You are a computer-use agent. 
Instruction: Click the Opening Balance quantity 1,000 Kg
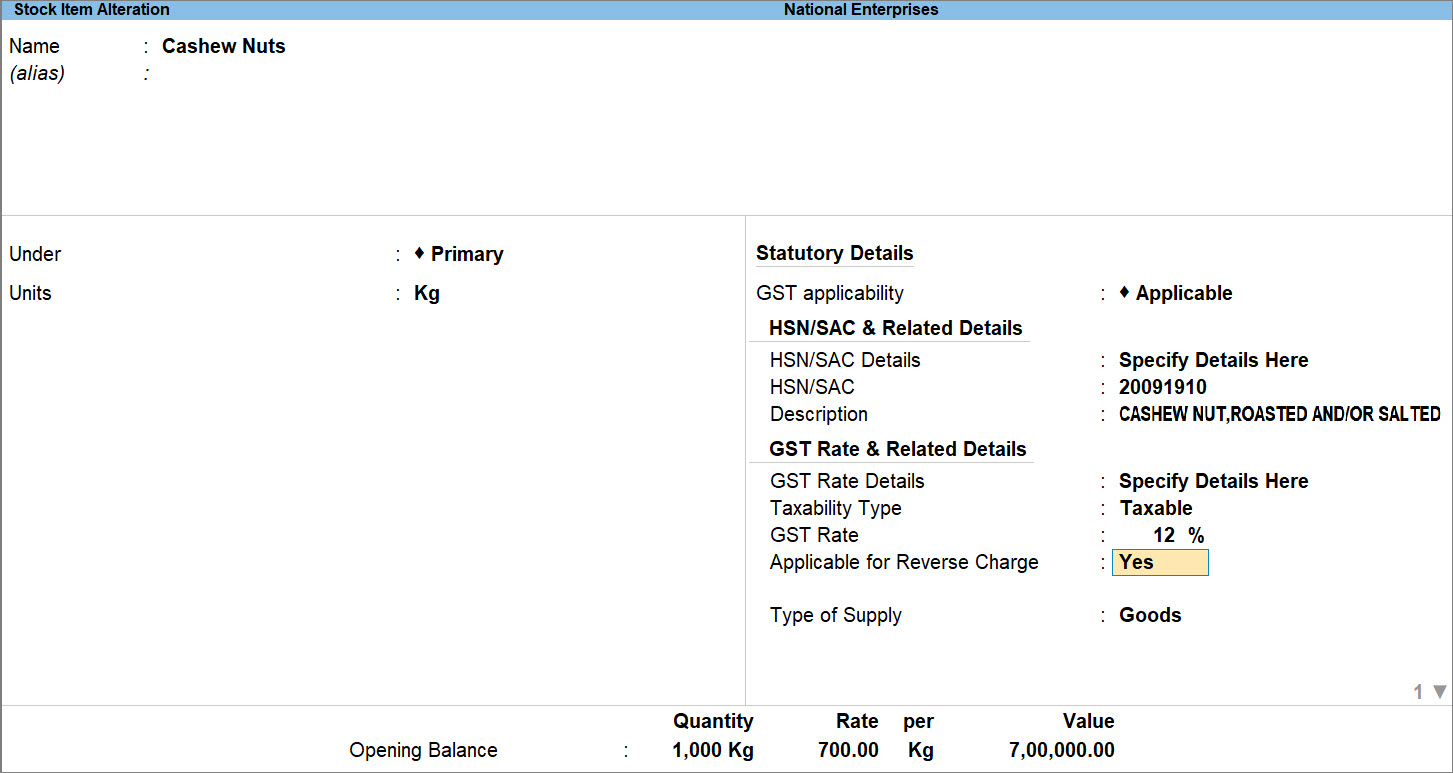click(x=713, y=750)
